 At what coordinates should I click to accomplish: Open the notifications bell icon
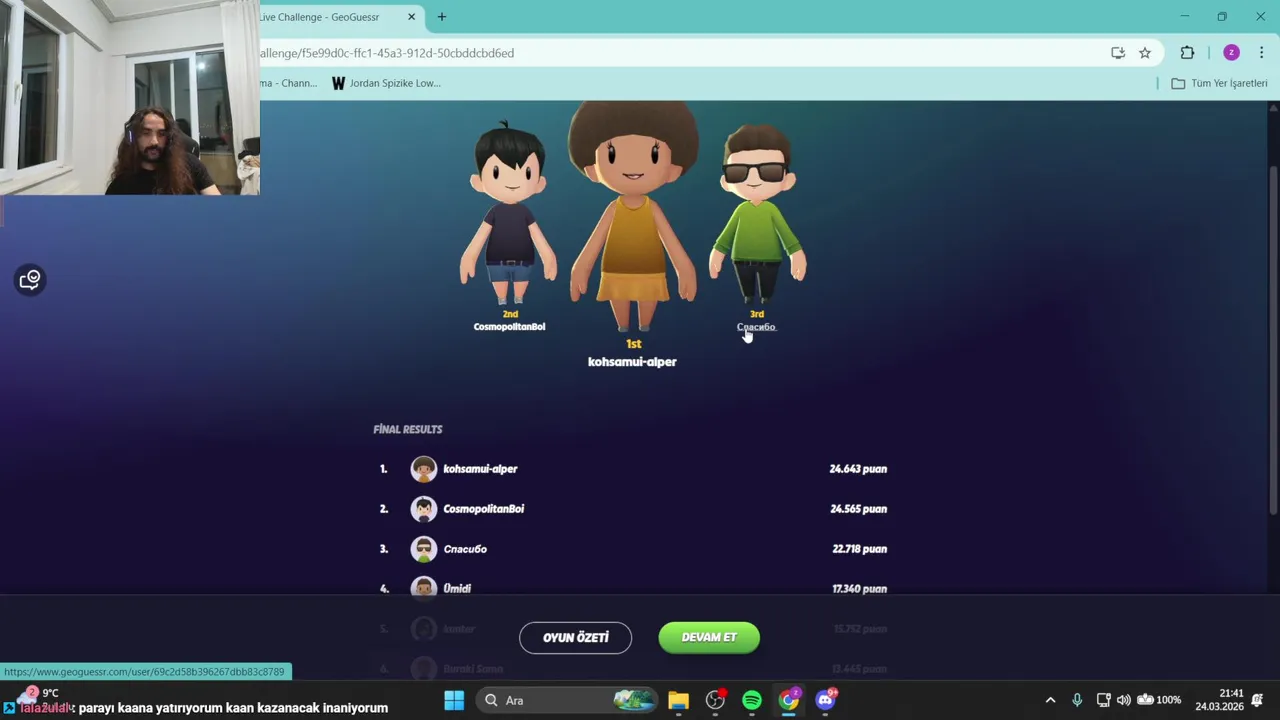pos(1258,700)
